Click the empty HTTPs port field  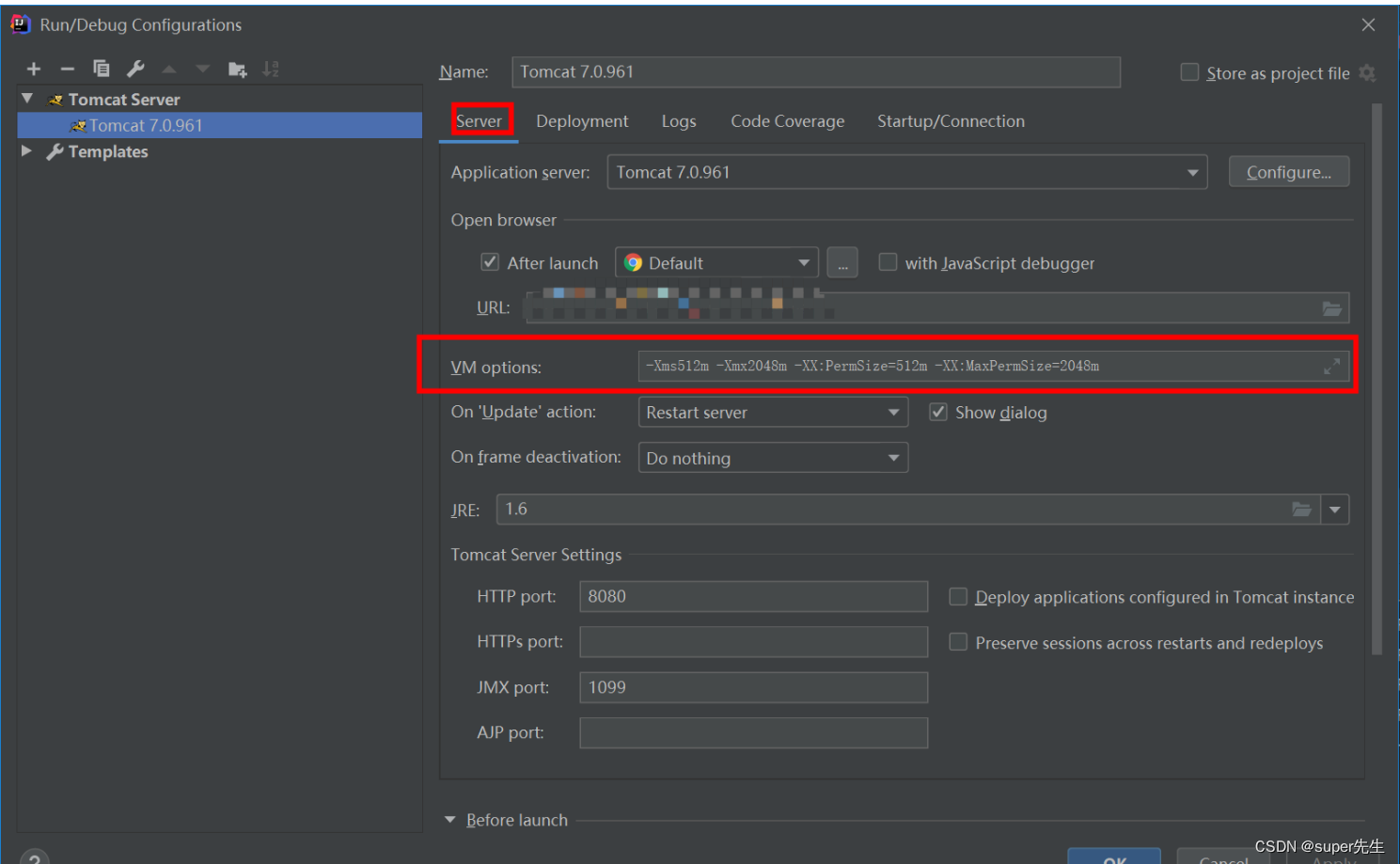coord(754,642)
